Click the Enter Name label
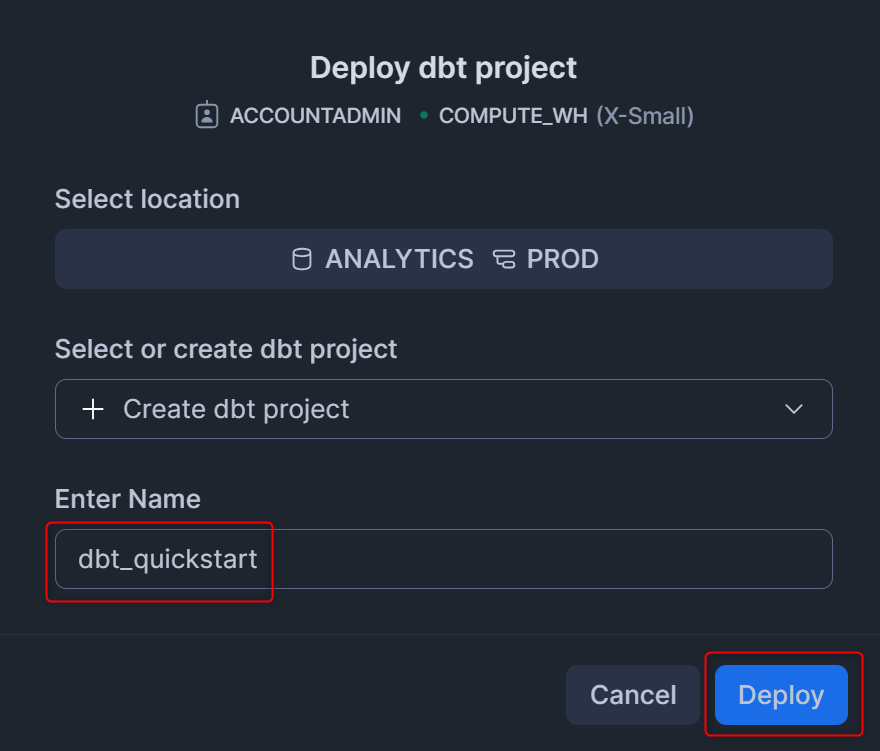Screen dimensions: 880x751 point(127,498)
